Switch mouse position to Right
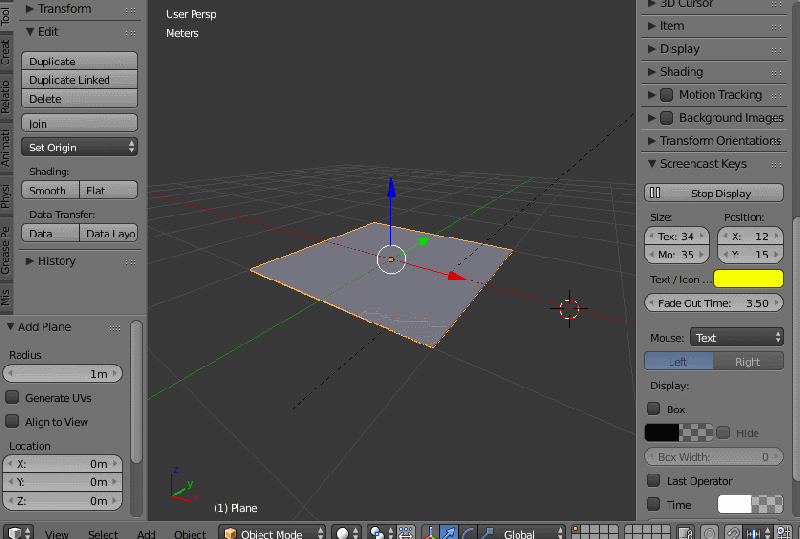This screenshot has height=539, width=800. tap(748, 361)
